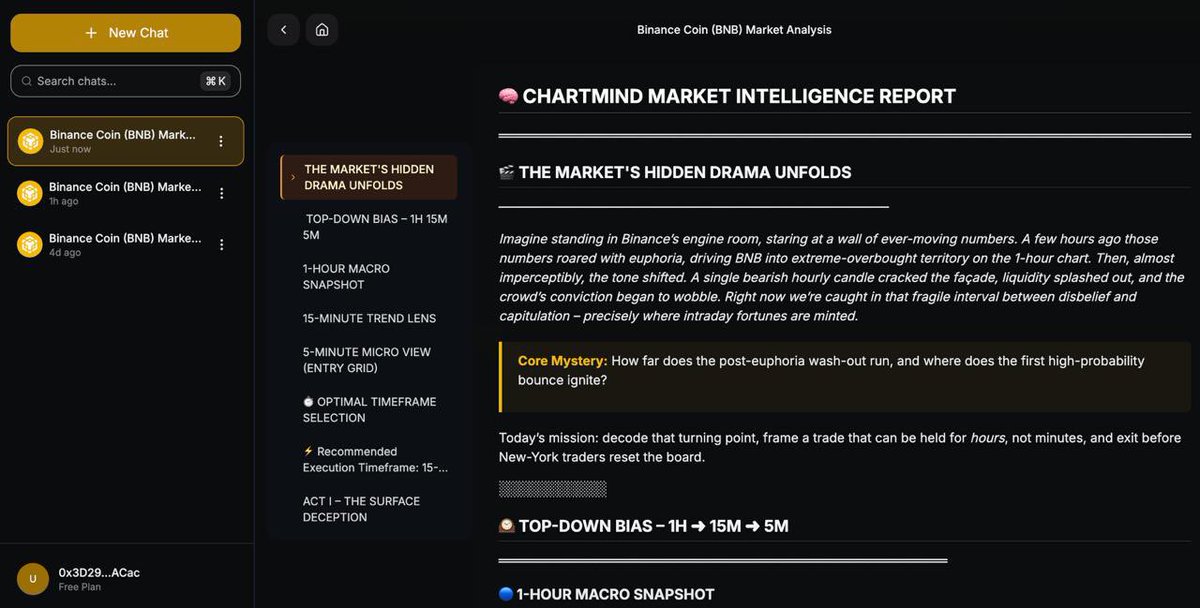Go to home via the house icon

coord(322,30)
